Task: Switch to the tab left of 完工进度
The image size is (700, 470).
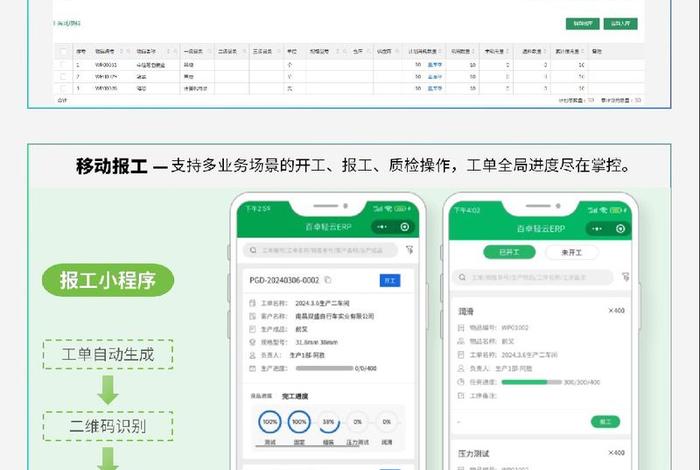Action: tap(261, 396)
